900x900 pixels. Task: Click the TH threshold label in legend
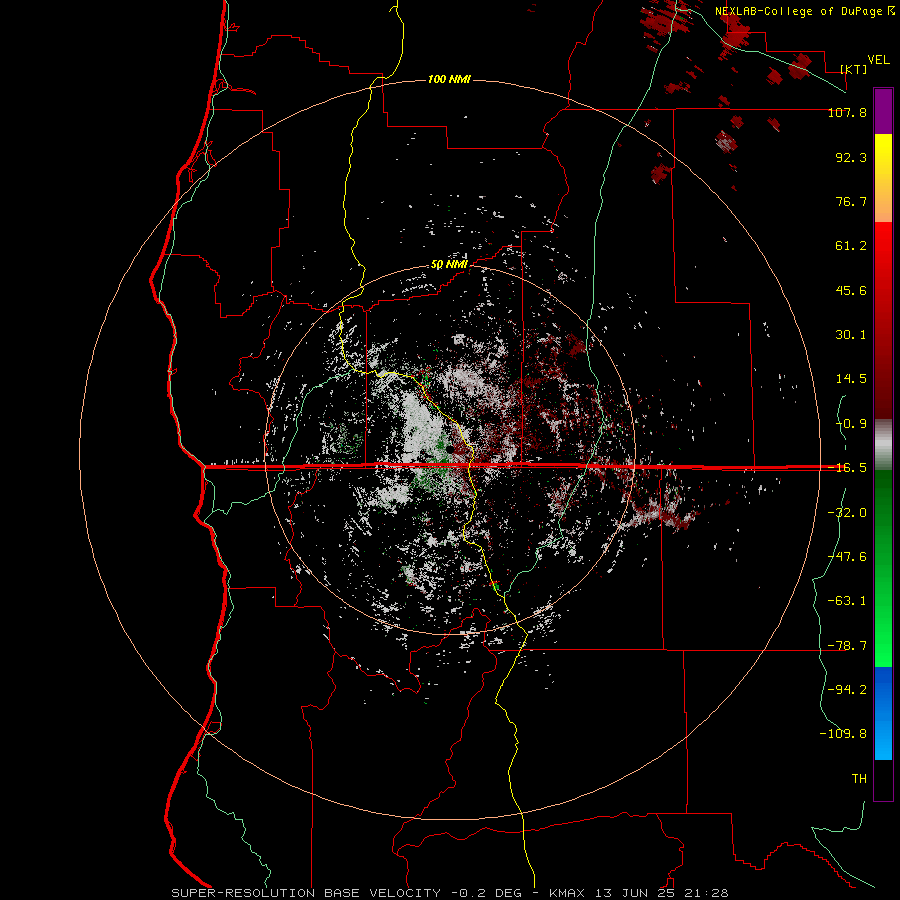[859, 779]
